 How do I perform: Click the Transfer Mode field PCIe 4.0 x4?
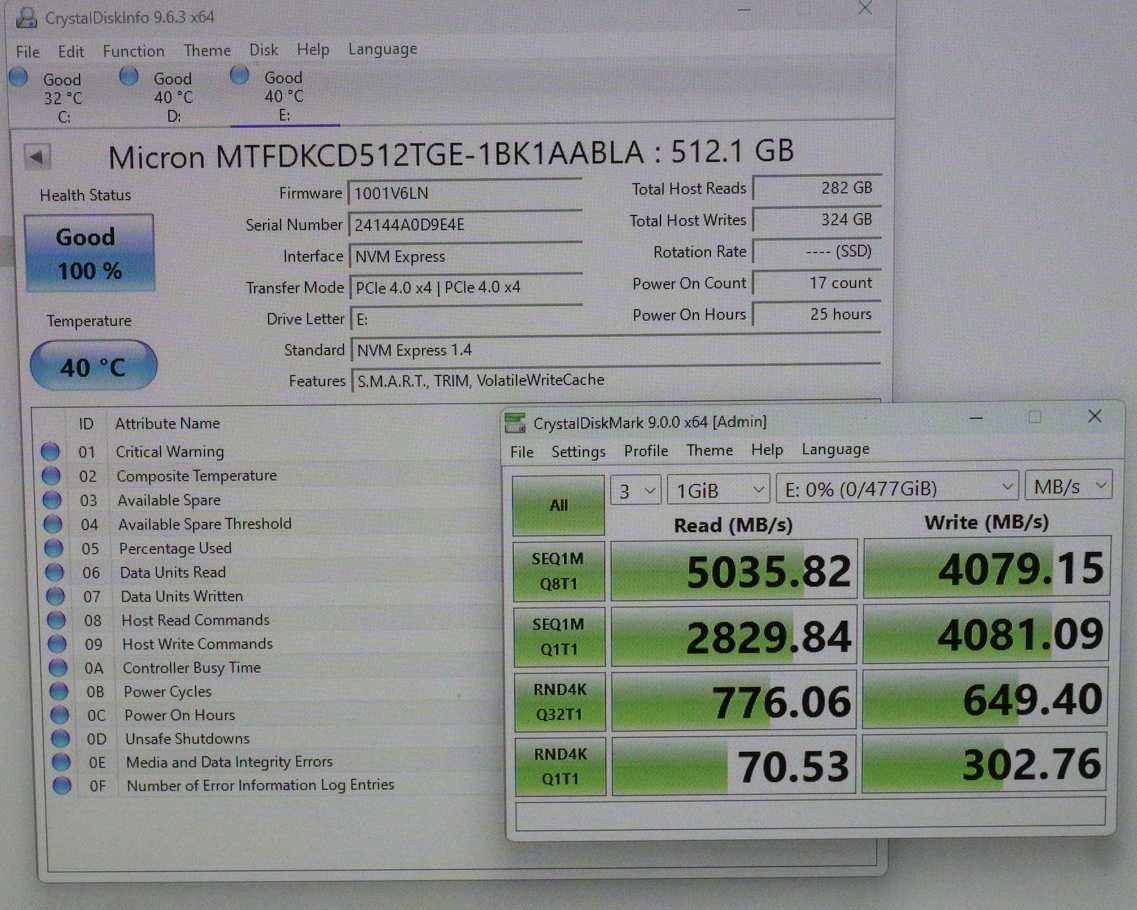click(x=466, y=288)
